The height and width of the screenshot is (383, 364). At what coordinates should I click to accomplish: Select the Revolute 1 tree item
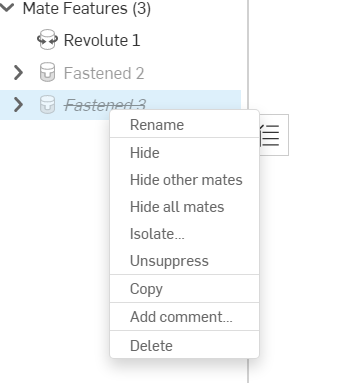pyautogui.click(x=102, y=40)
